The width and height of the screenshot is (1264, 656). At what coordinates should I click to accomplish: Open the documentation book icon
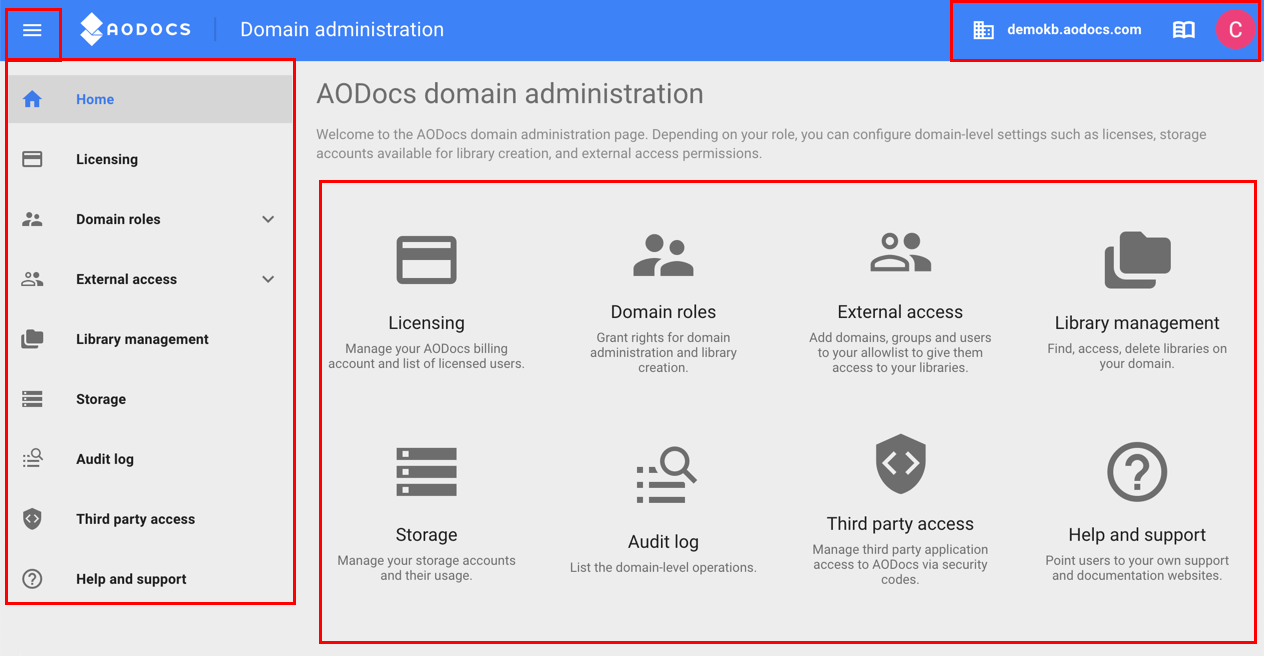(1184, 30)
